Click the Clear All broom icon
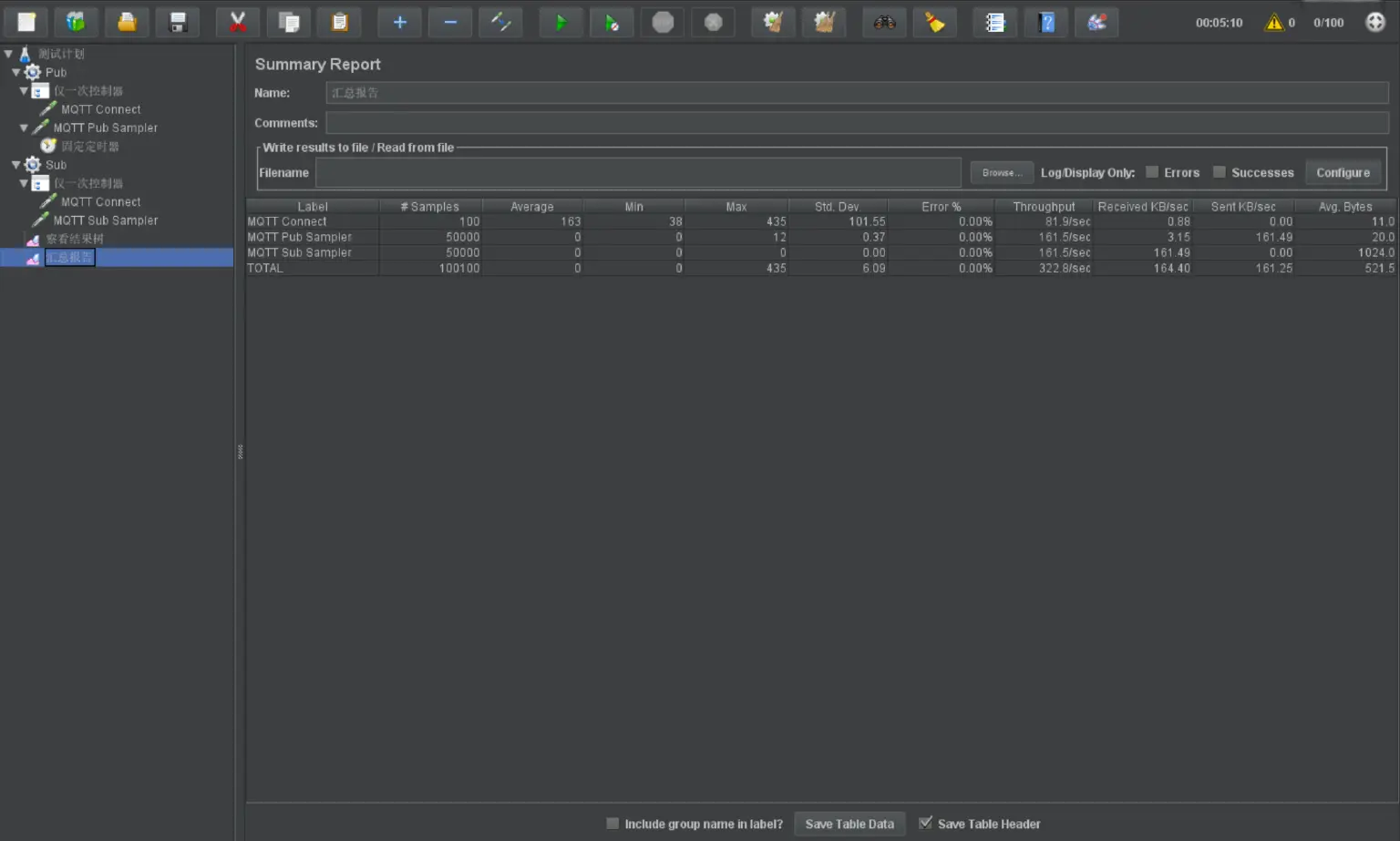The height and width of the screenshot is (841, 1400). point(824,23)
